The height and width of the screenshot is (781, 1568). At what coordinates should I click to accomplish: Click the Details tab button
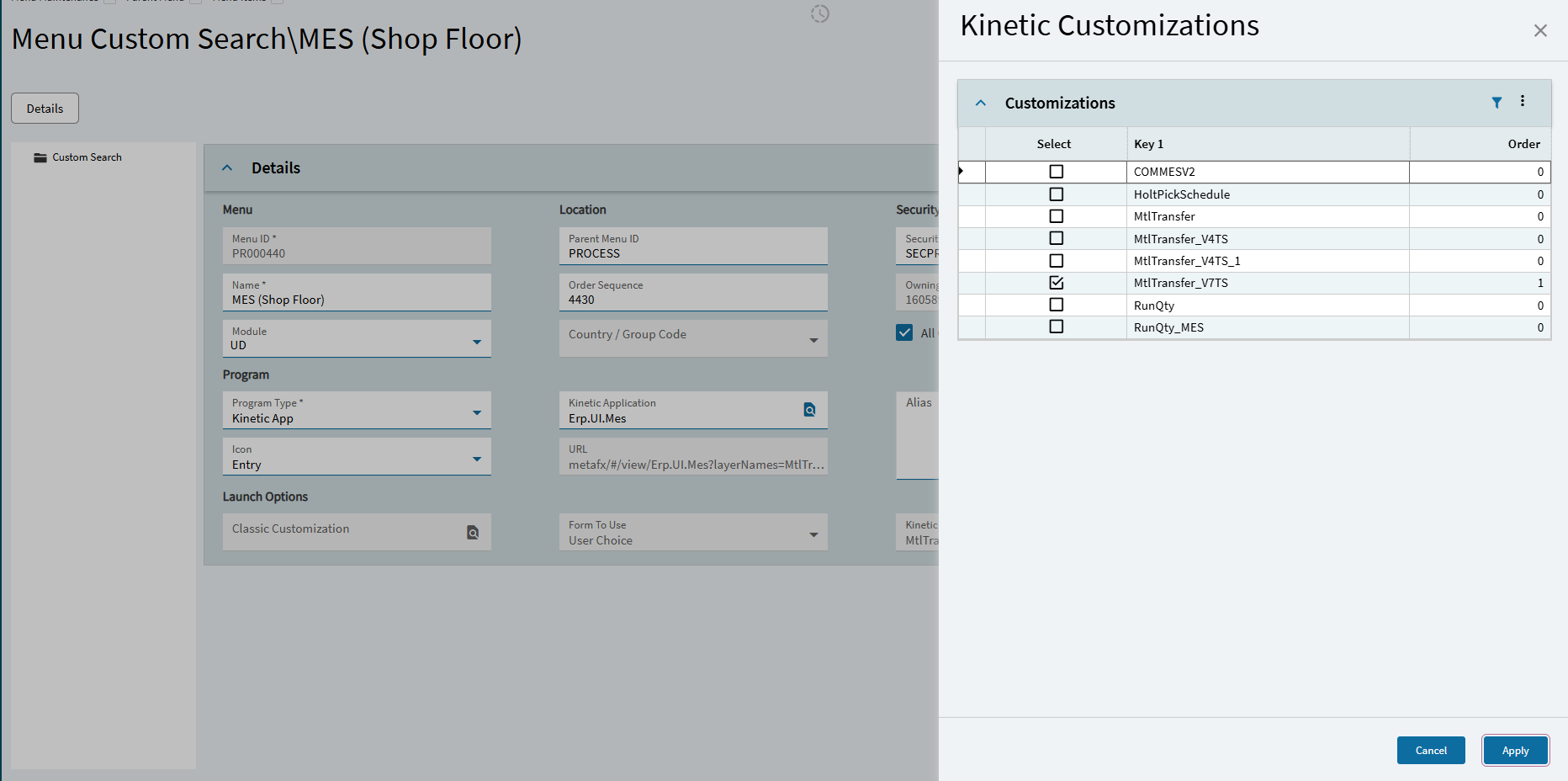coord(45,109)
